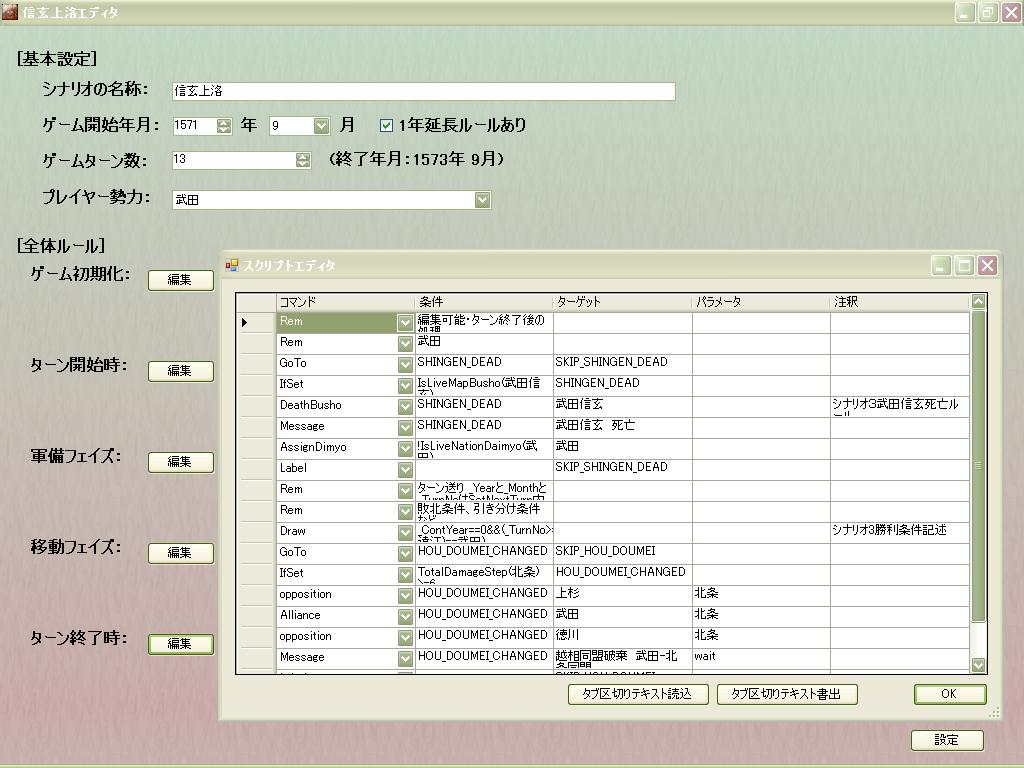Click the script grid scroll-up arrow
Screen dimensions: 1024x768
coord(978,301)
